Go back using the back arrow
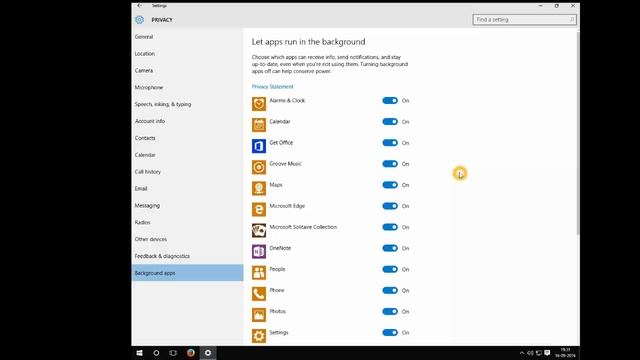 pyautogui.click(x=140, y=5)
